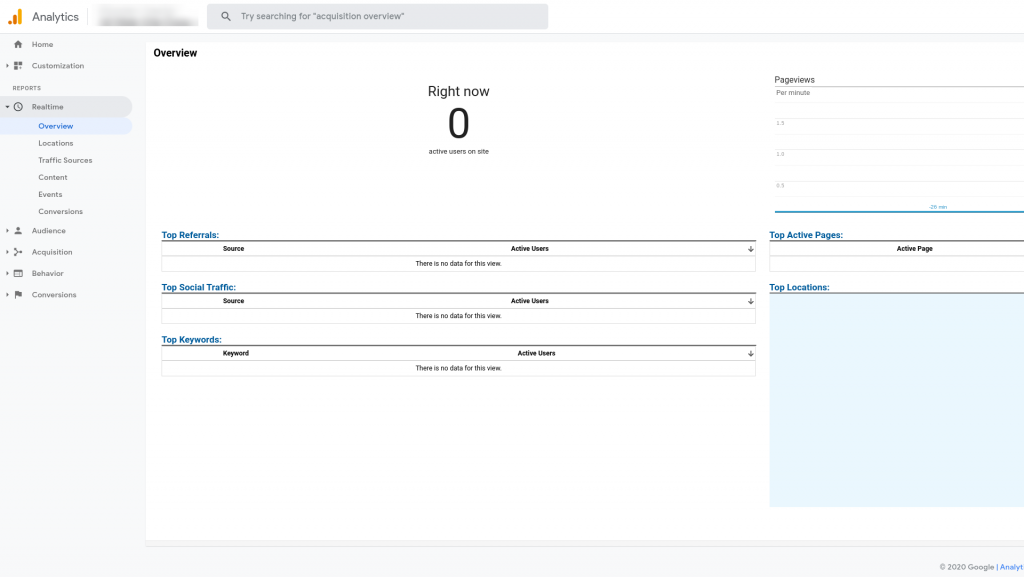Expand the Acquisition section arrow
The height and width of the screenshot is (577, 1024).
point(7,252)
